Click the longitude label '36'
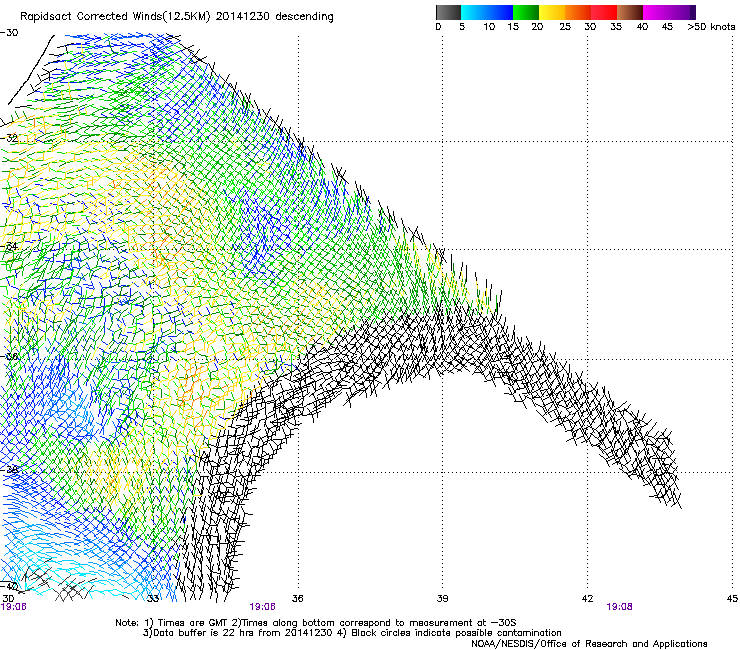The height and width of the screenshot is (650, 740). click(297, 599)
